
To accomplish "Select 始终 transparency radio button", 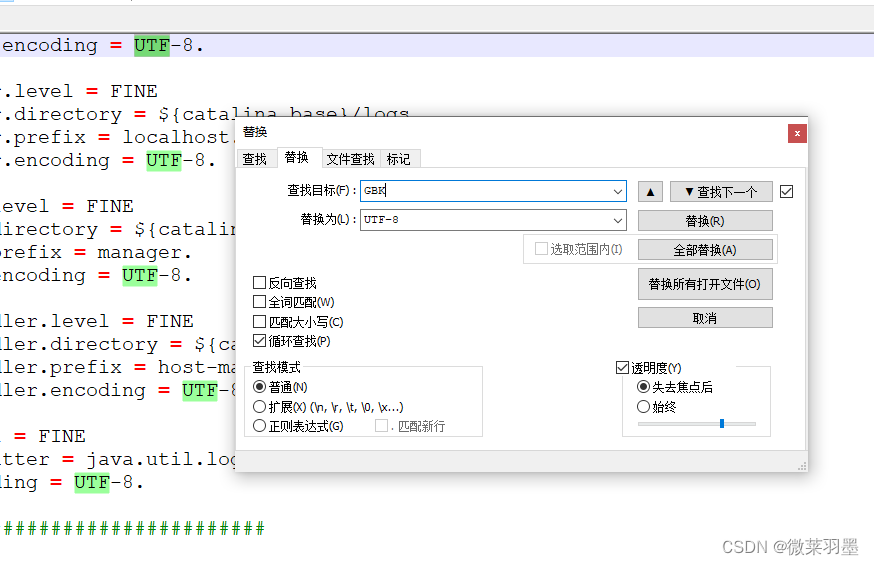I will pyautogui.click(x=643, y=407).
